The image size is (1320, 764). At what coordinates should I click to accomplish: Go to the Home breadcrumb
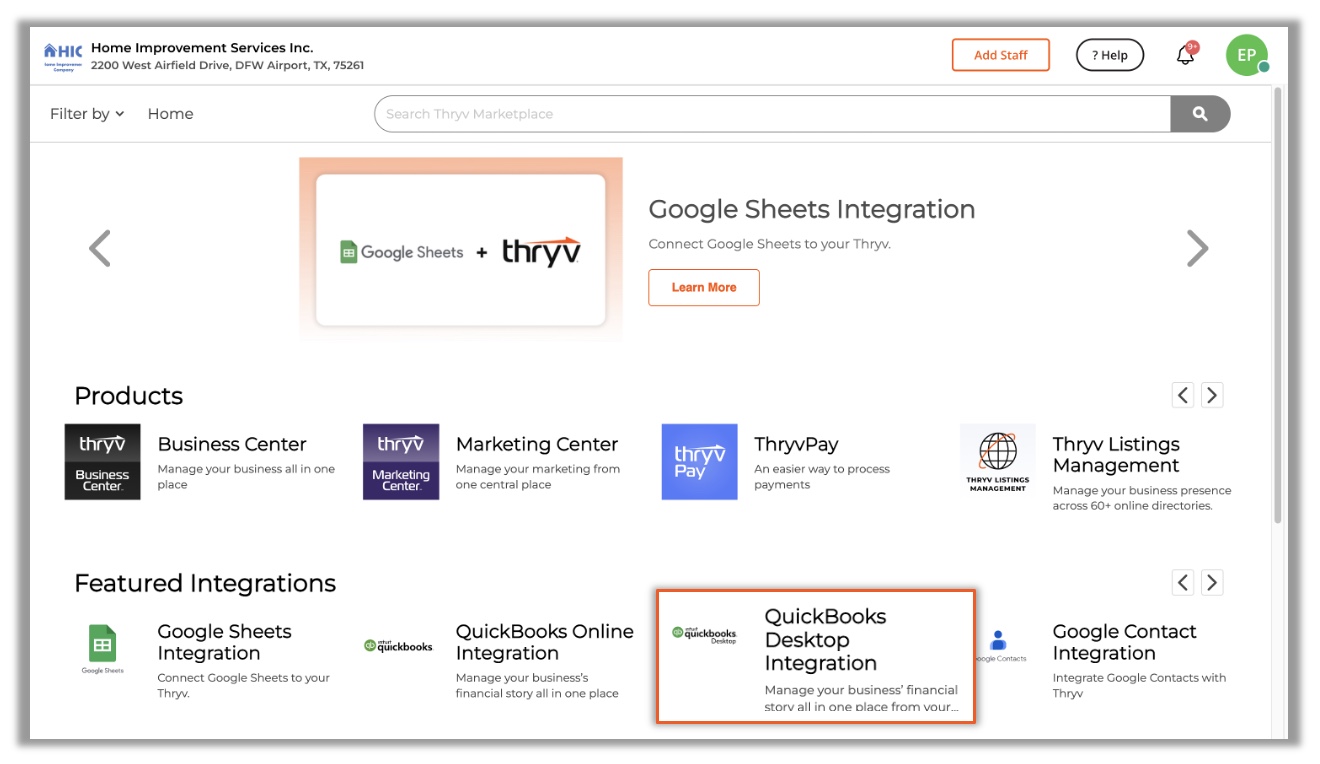tap(170, 114)
